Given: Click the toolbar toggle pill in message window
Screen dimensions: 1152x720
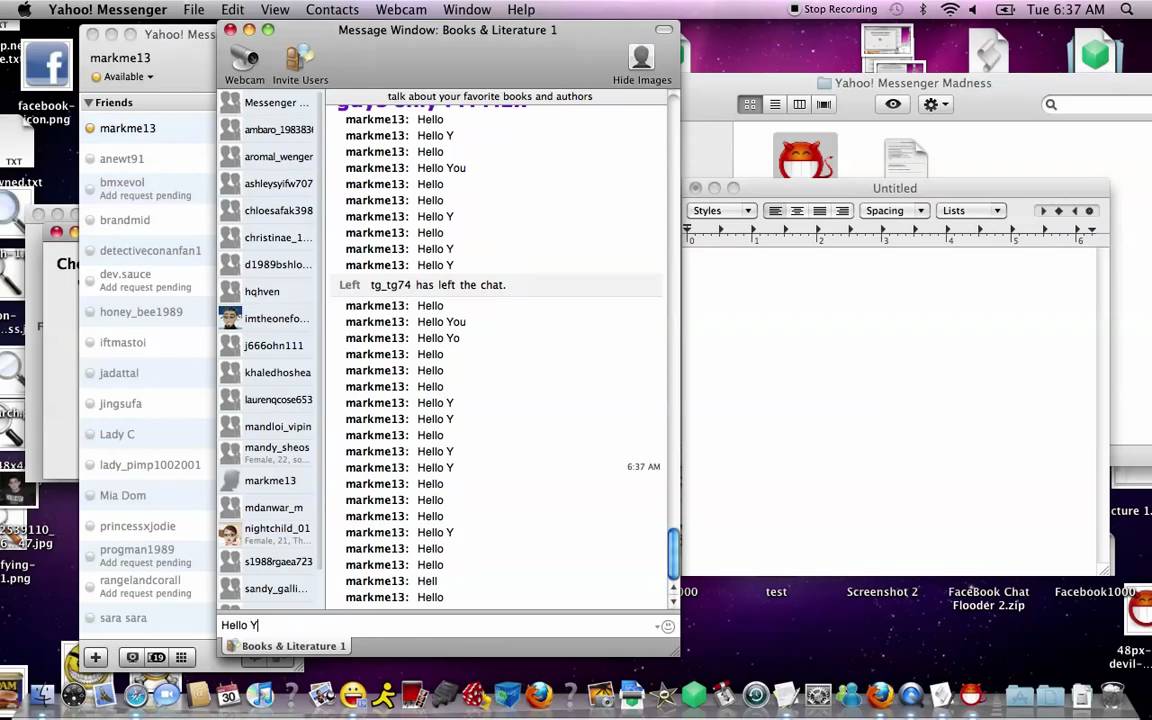Looking at the screenshot, I should click(x=663, y=30).
